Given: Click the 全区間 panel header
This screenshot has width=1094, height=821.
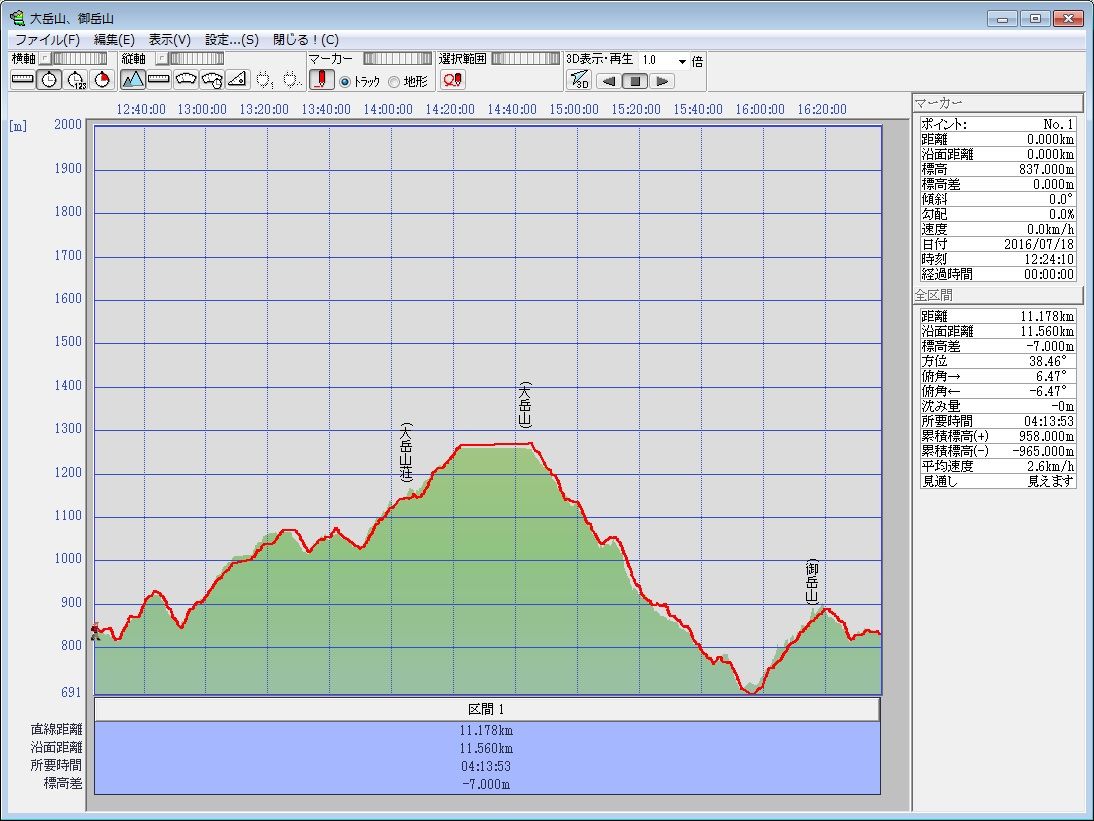Looking at the screenshot, I should click(998, 295).
